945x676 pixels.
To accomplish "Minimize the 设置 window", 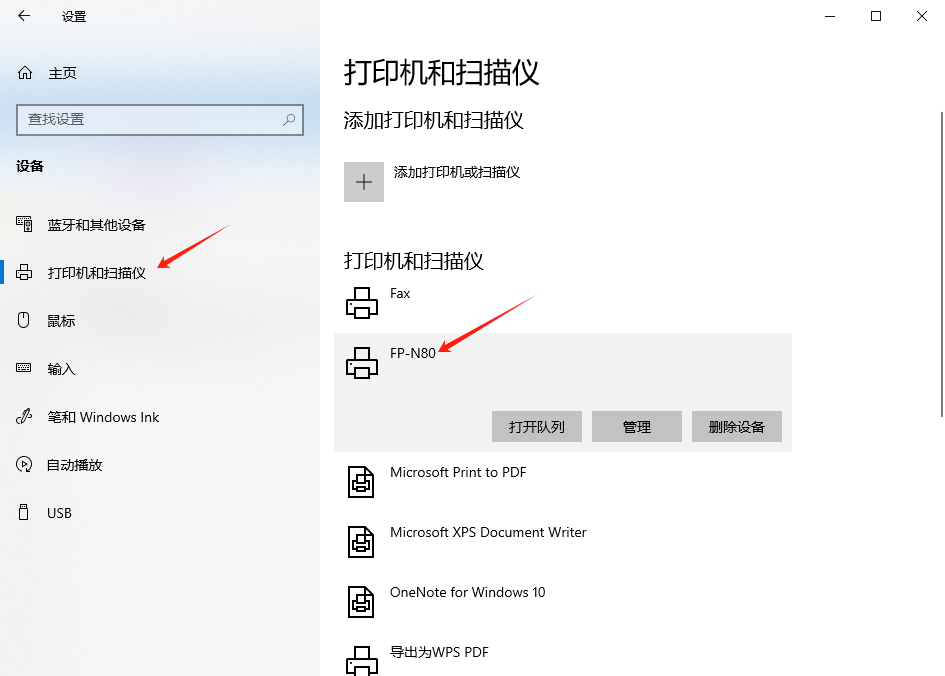I will pyautogui.click(x=830, y=16).
